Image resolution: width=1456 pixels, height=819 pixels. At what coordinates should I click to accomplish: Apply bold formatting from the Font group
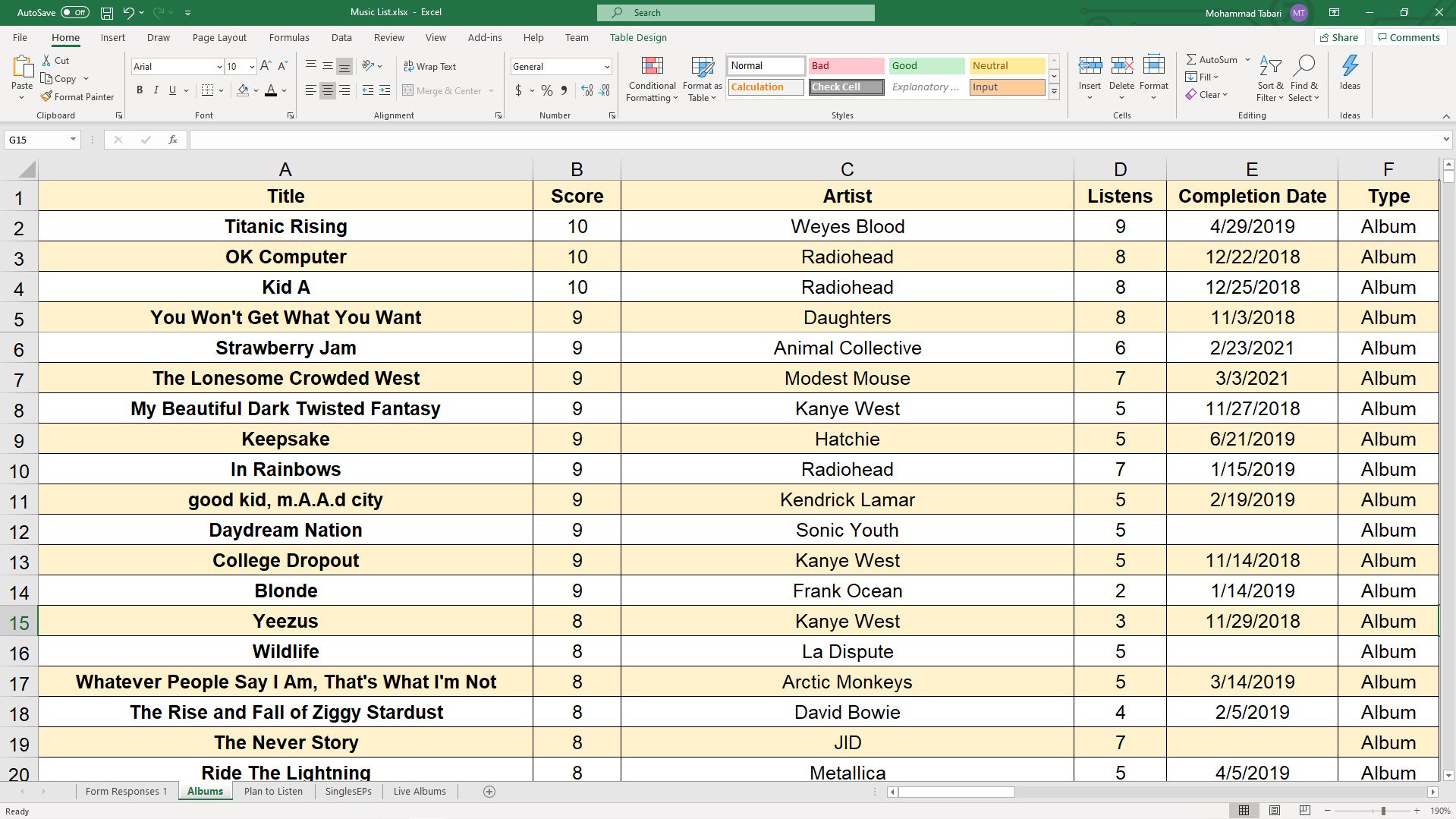tap(140, 90)
